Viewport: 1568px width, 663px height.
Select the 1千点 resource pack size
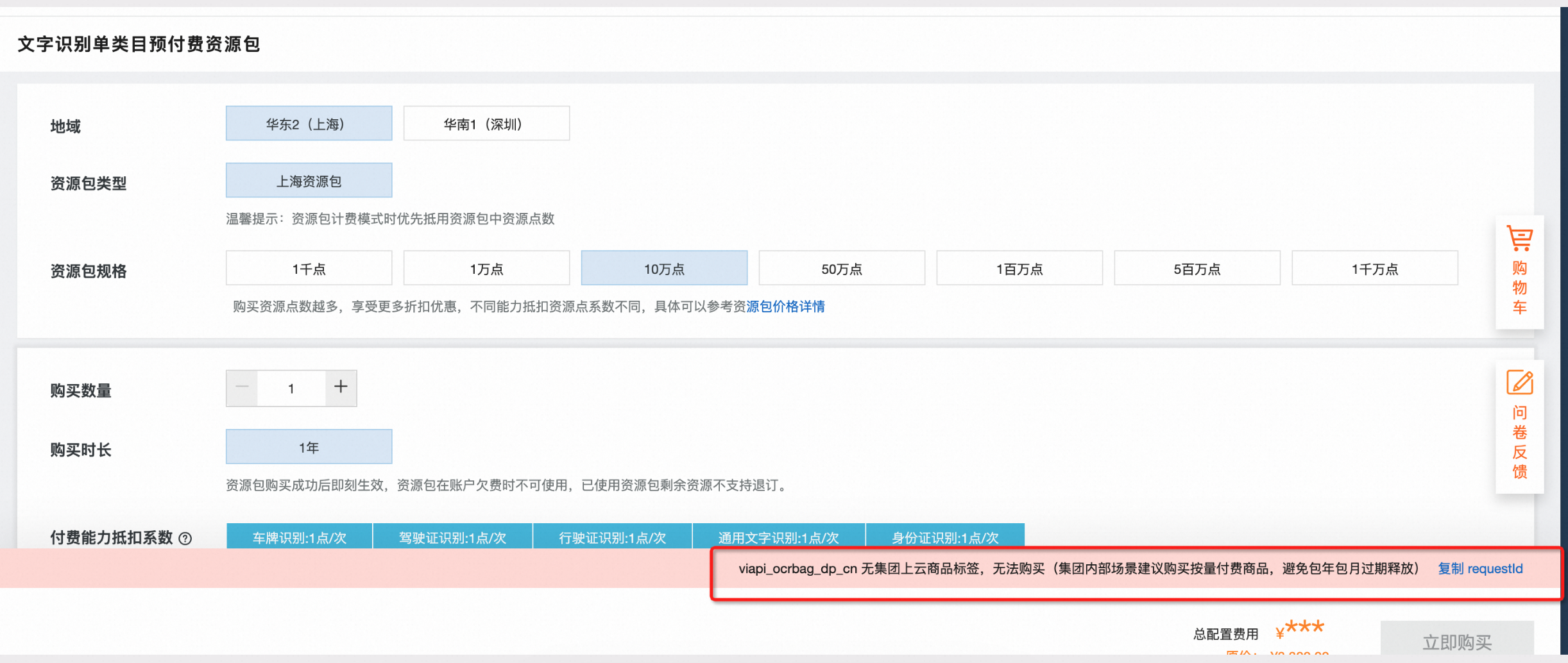309,269
